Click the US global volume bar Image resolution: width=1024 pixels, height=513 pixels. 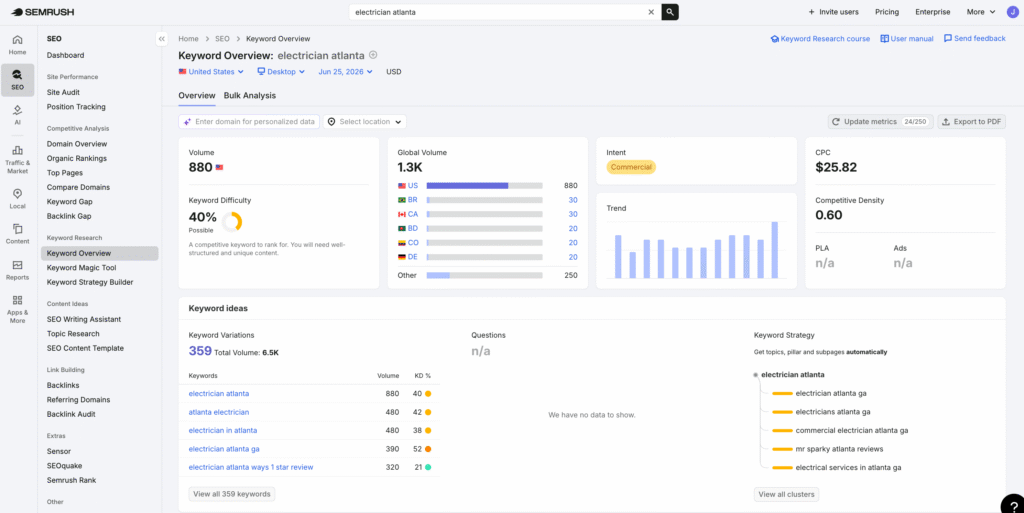(485, 186)
